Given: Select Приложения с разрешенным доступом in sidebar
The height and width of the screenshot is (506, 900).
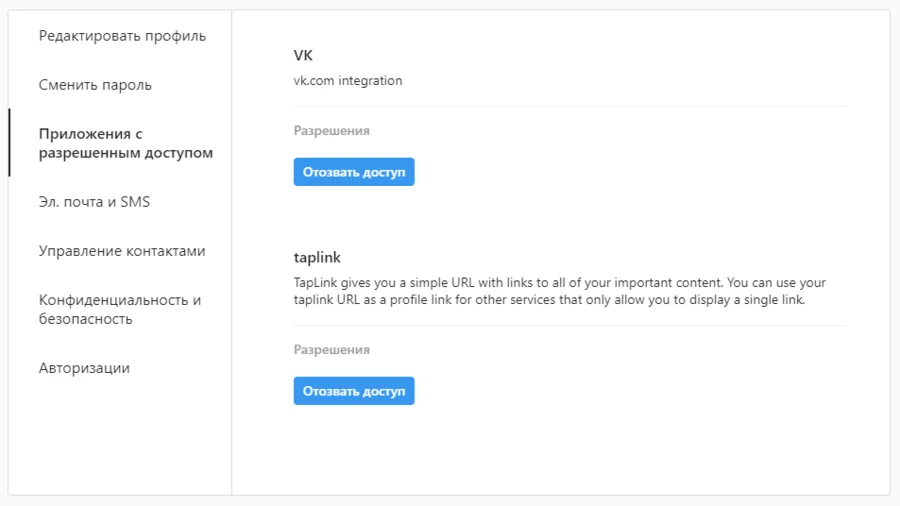Looking at the screenshot, I should tap(125, 143).
